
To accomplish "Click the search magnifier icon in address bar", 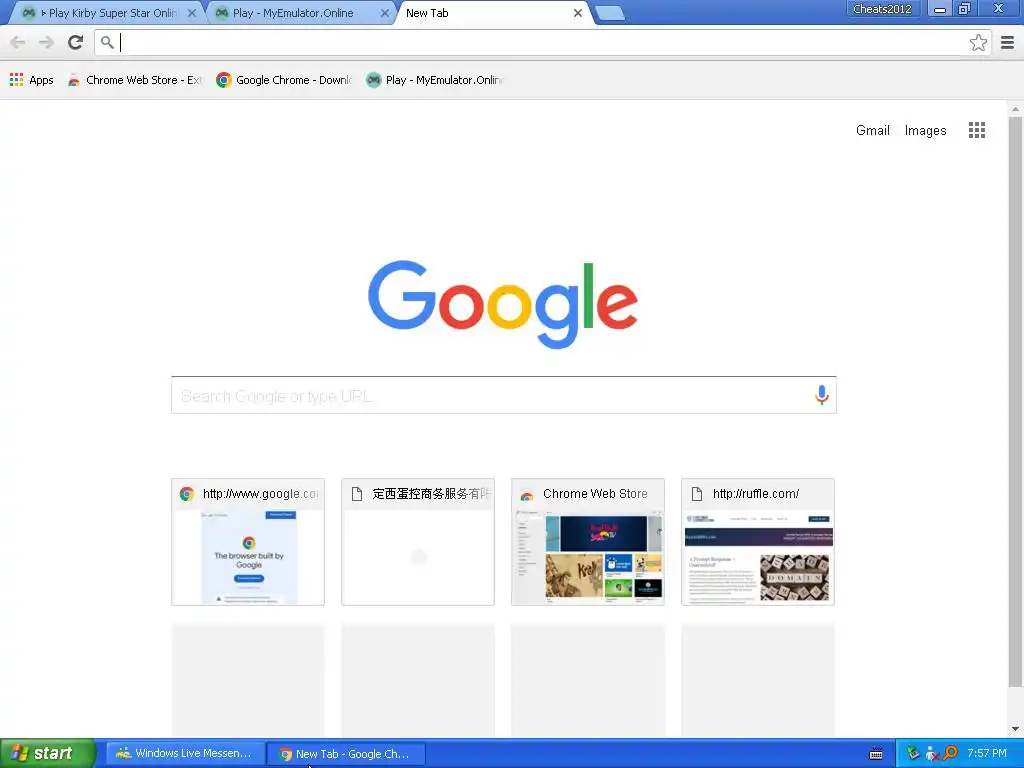I will click(107, 42).
